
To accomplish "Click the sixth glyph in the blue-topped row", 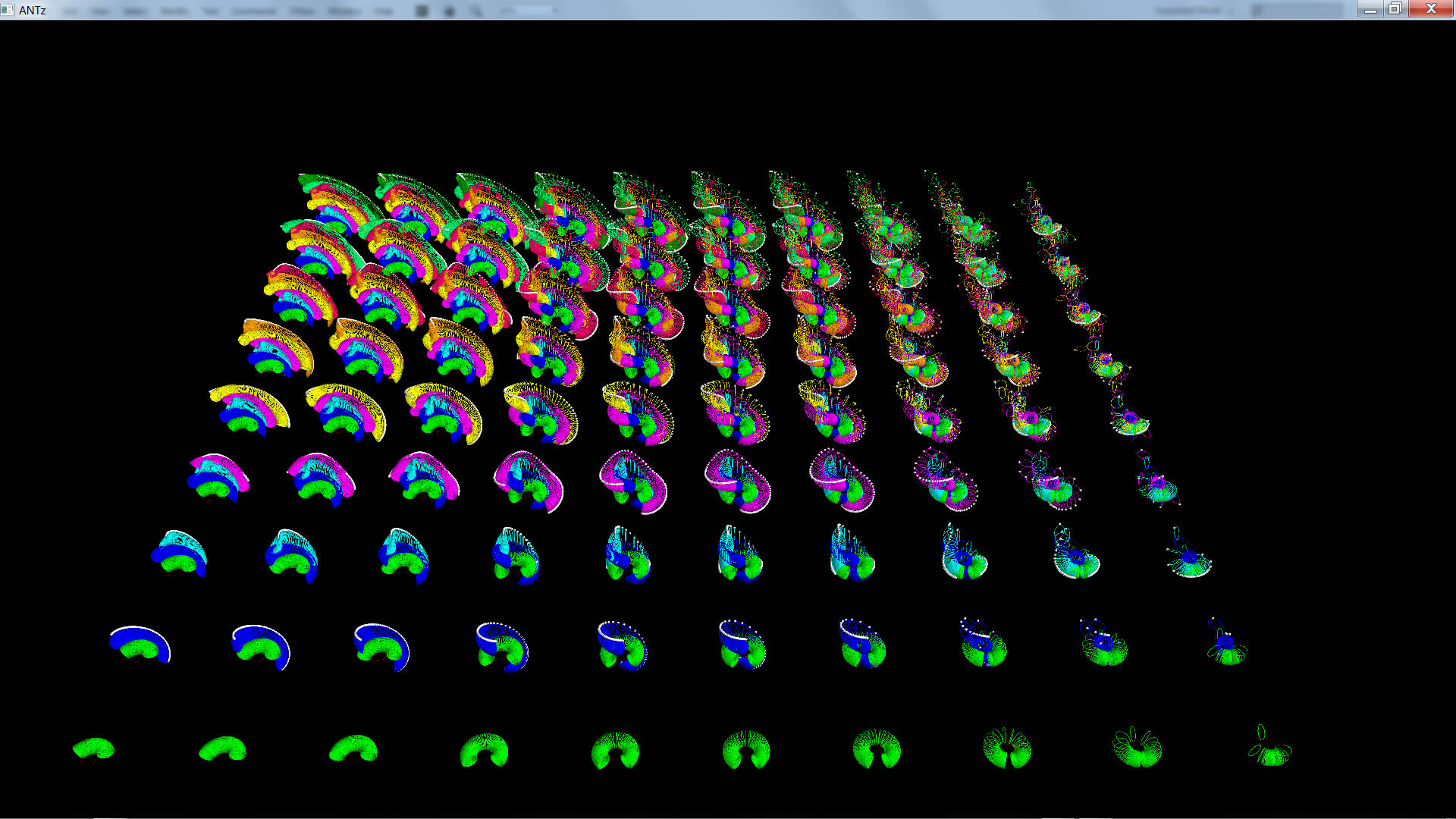I will click(742, 645).
